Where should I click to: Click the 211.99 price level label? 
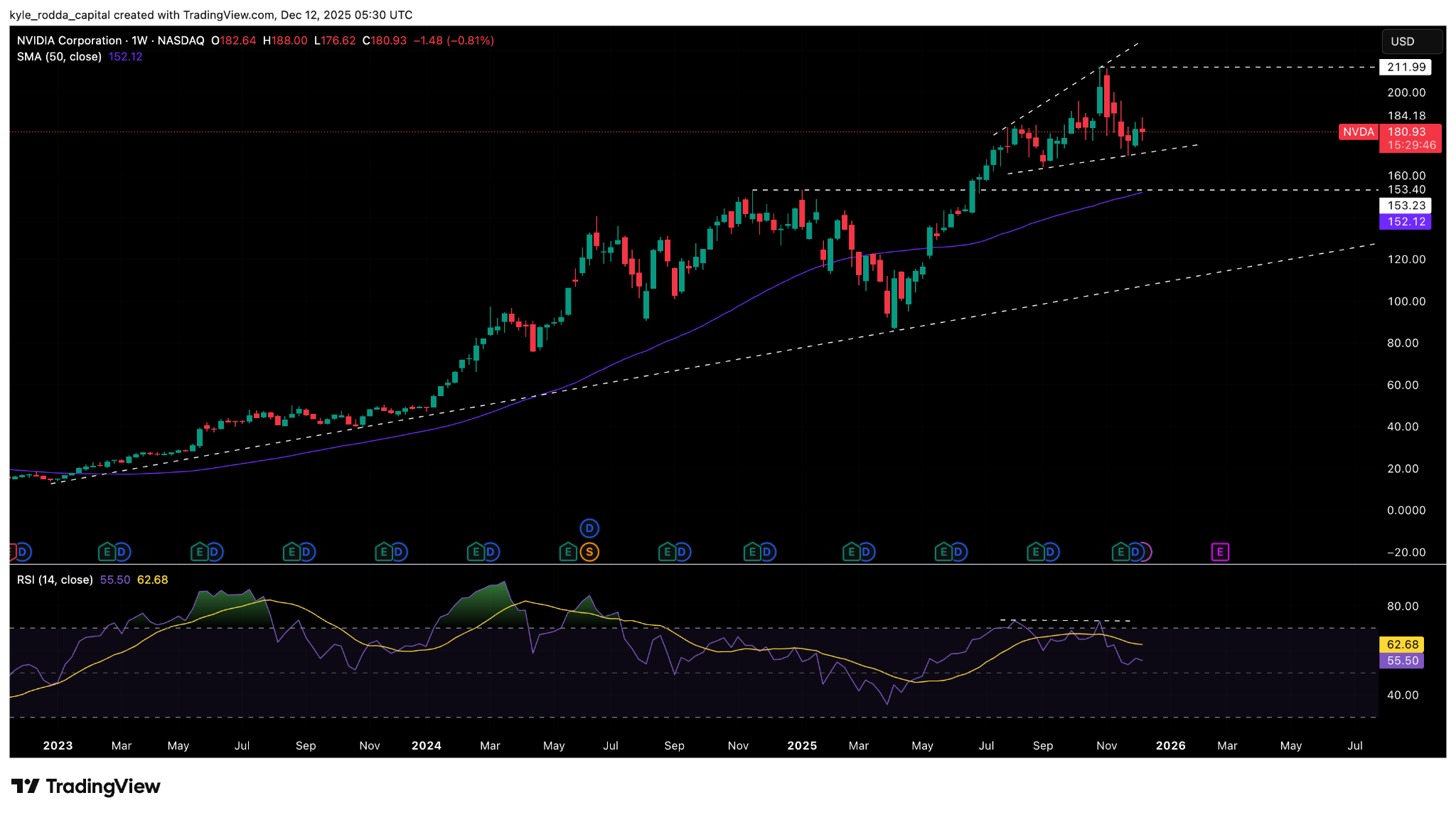click(1406, 67)
